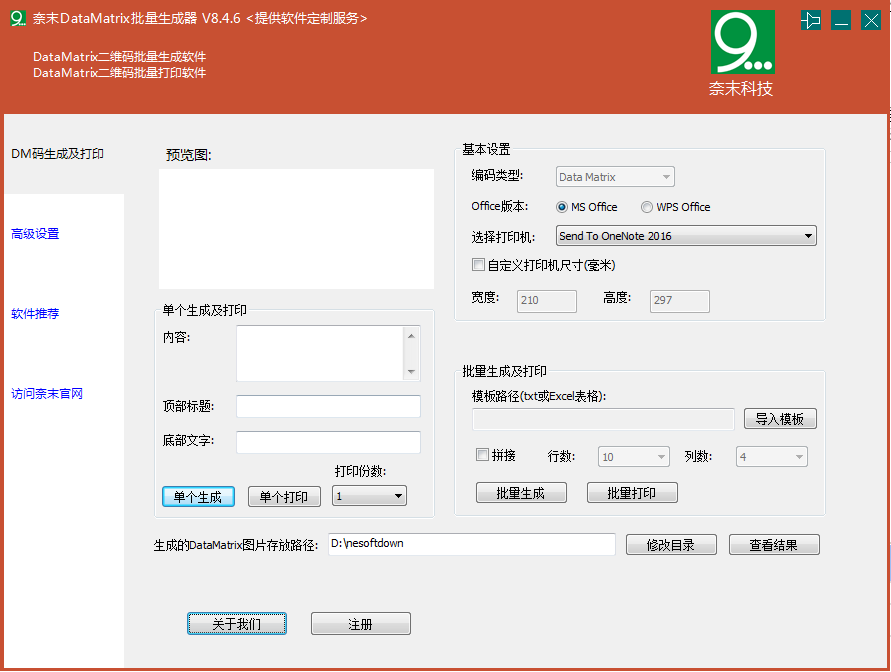
Task: Click the 顶部标题 input field
Action: pyautogui.click(x=328, y=406)
